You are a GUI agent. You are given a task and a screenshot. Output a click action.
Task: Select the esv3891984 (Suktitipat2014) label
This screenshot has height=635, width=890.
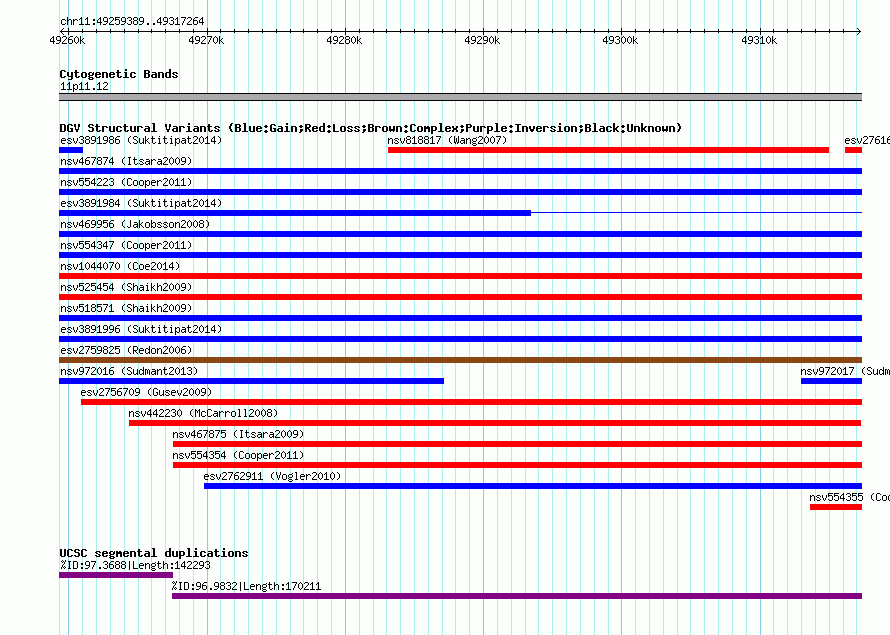[141, 203]
